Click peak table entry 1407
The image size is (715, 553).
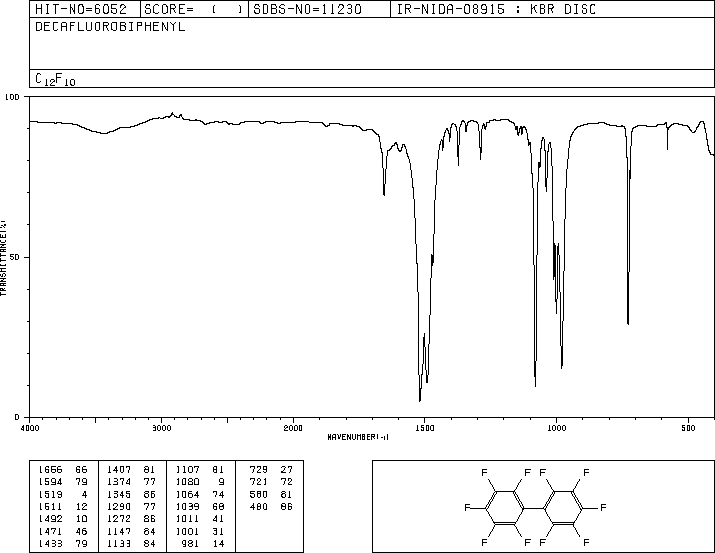tap(119, 470)
